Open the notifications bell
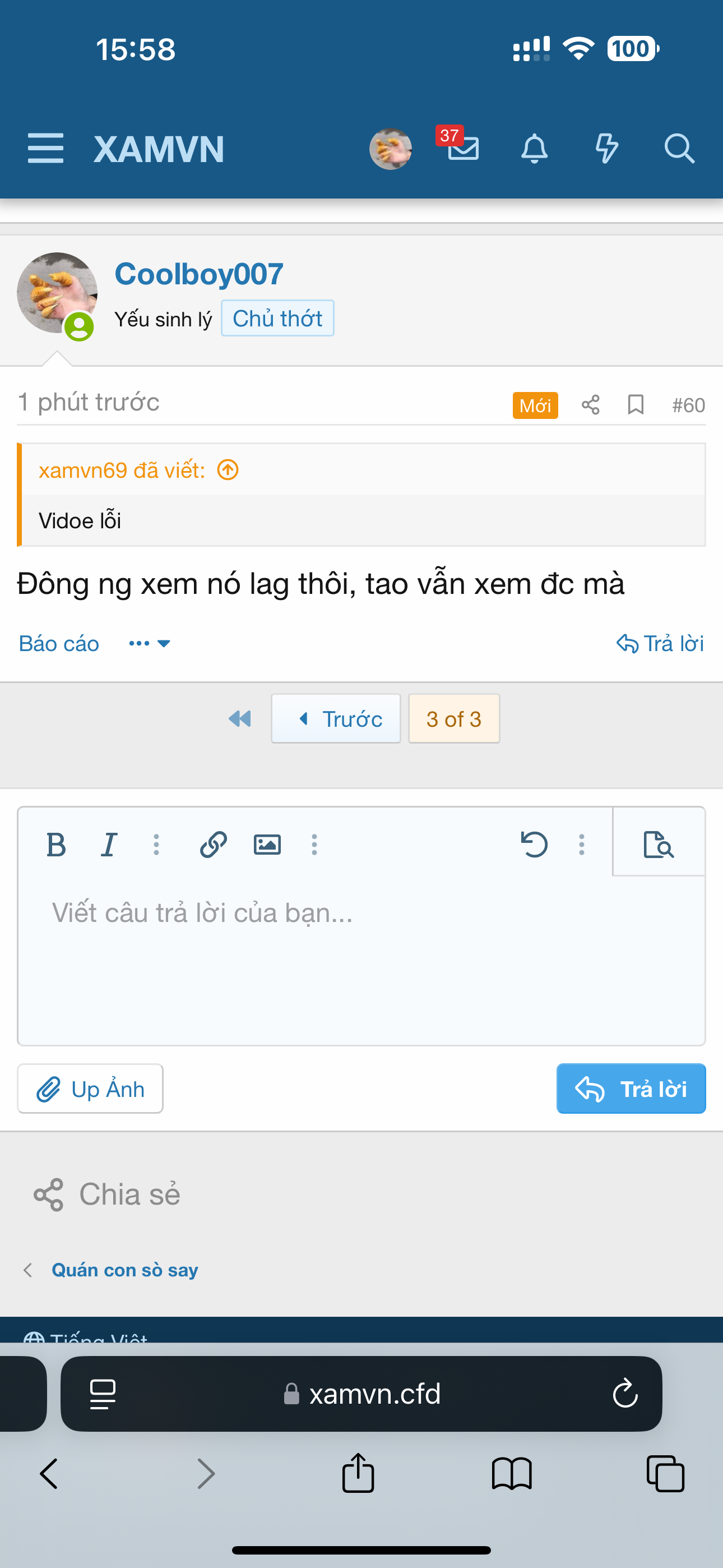The image size is (723, 1568). coord(534,149)
